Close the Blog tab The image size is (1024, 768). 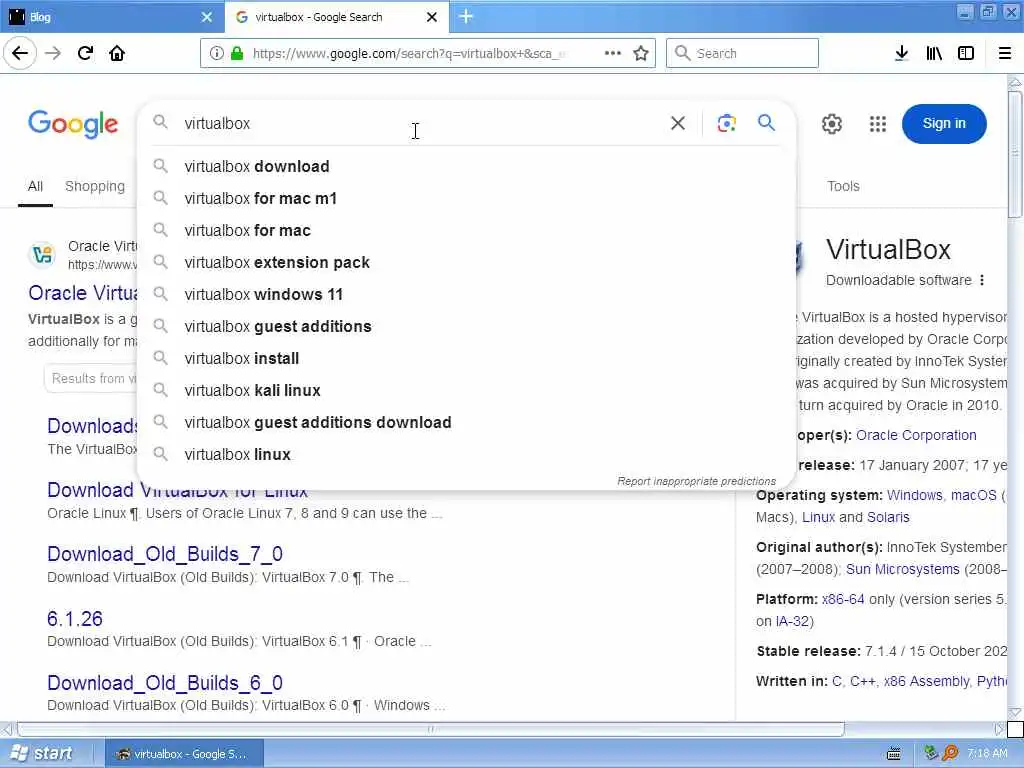(206, 17)
